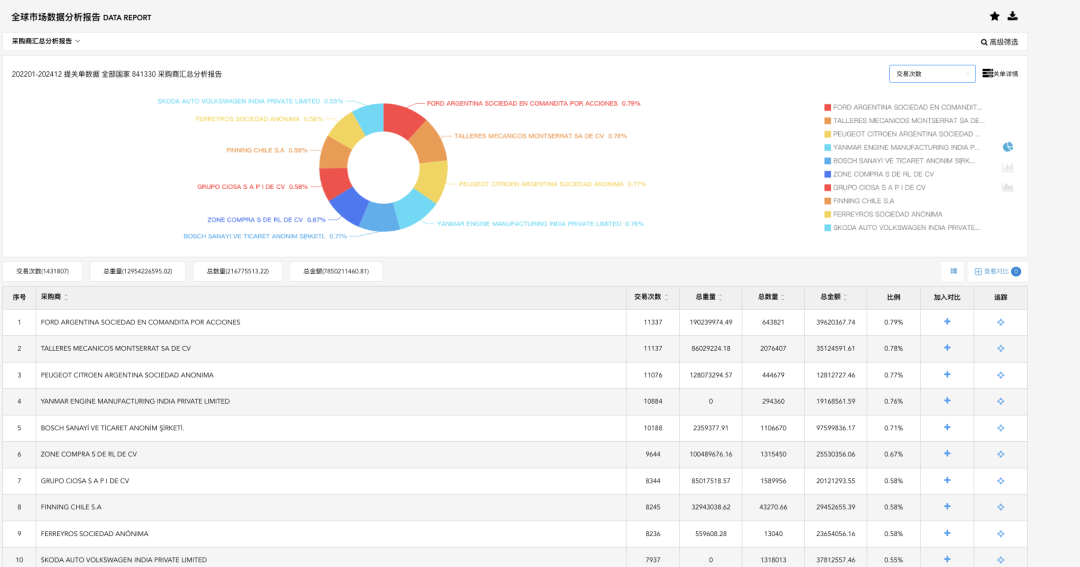Toggle YANMAR ENGINE legend entry
Viewport: 1080px width, 567px height.
[x=902, y=147]
